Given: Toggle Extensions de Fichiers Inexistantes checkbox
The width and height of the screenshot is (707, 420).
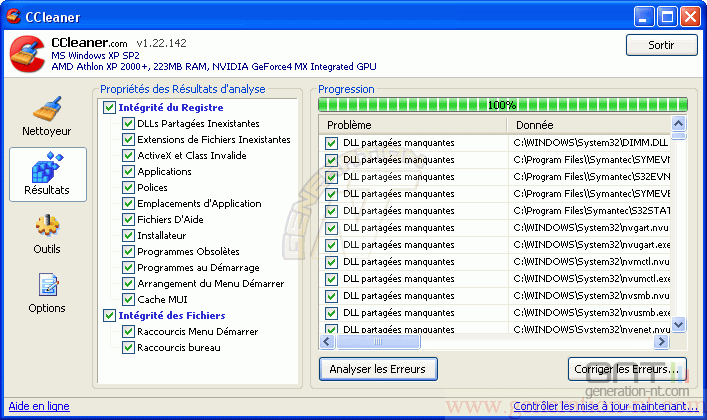Looking at the screenshot, I should tap(128, 139).
